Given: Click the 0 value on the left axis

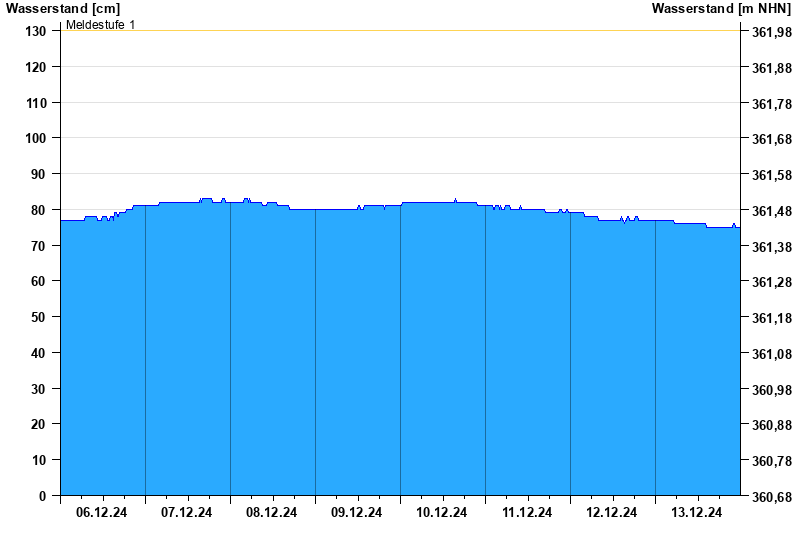Looking at the screenshot, I should (42, 496).
